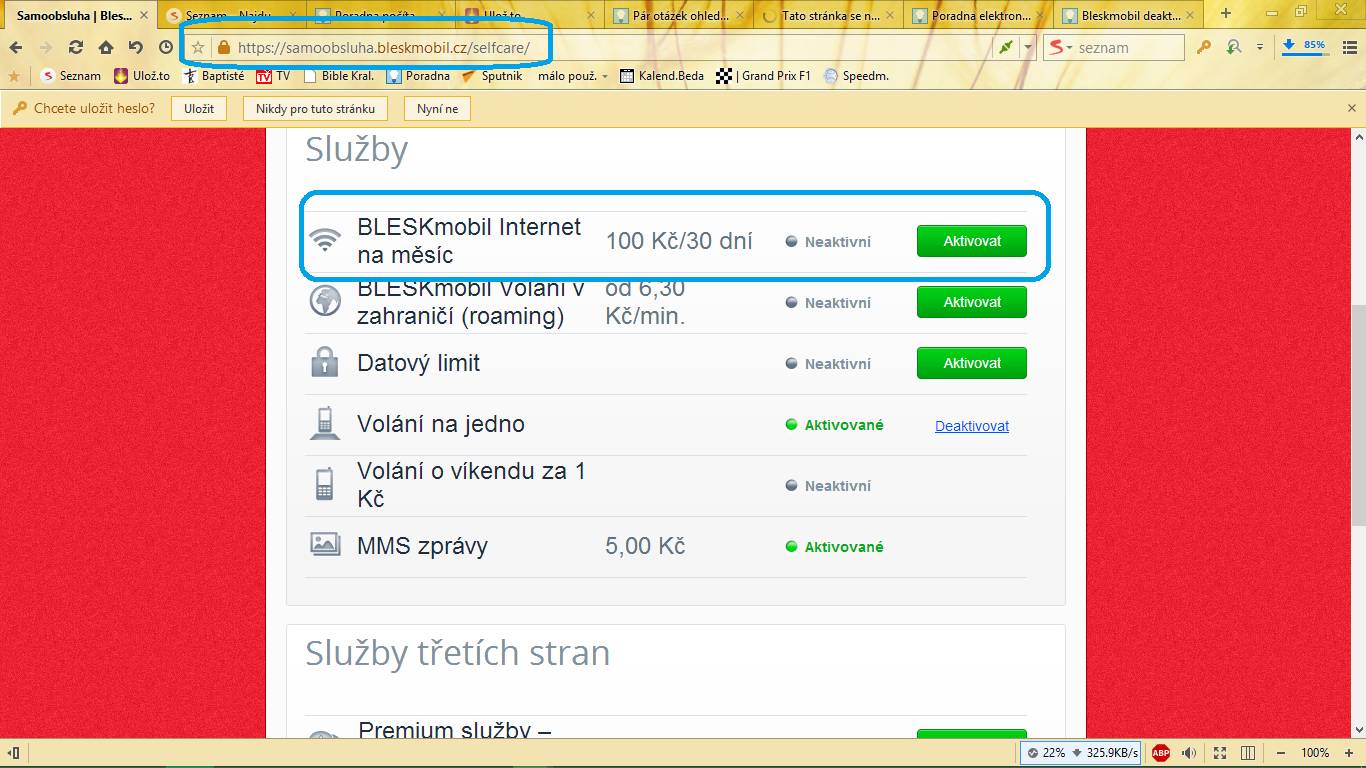Click the 'Služby třetích stran' heading
This screenshot has width=1366, height=768.
click(x=458, y=653)
